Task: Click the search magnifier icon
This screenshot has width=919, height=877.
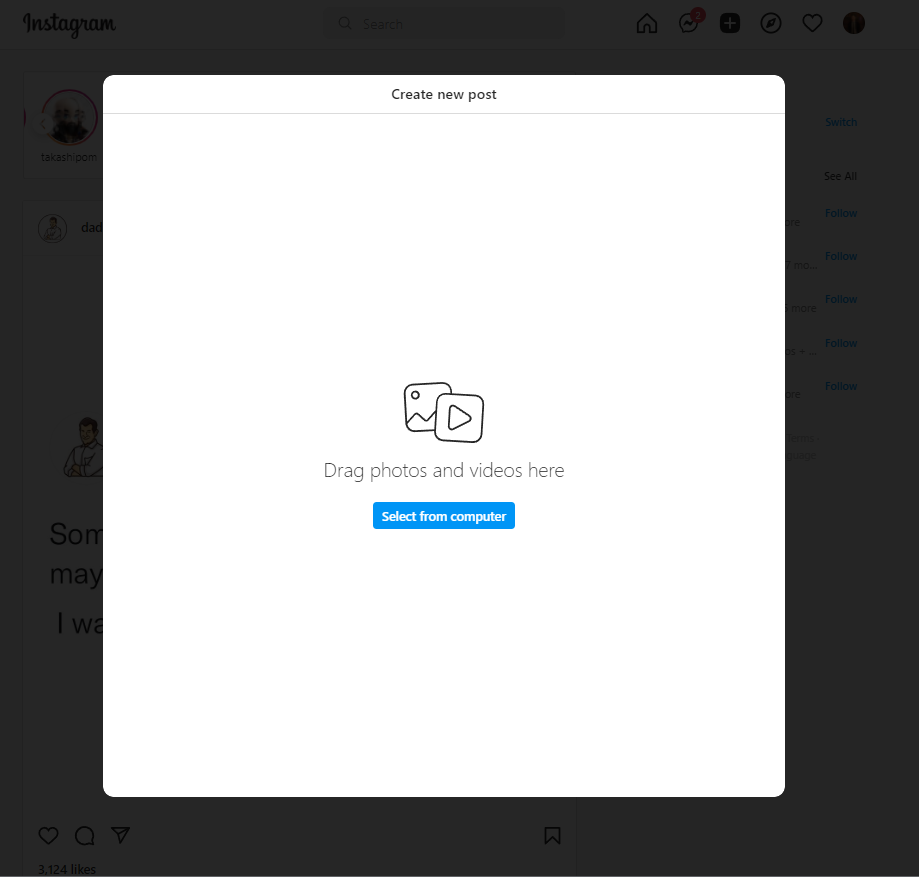Action: (x=345, y=23)
